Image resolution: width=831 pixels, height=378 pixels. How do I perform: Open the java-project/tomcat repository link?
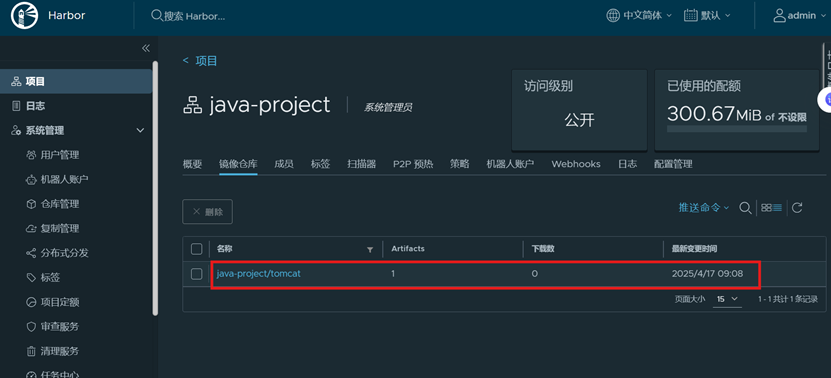point(259,274)
